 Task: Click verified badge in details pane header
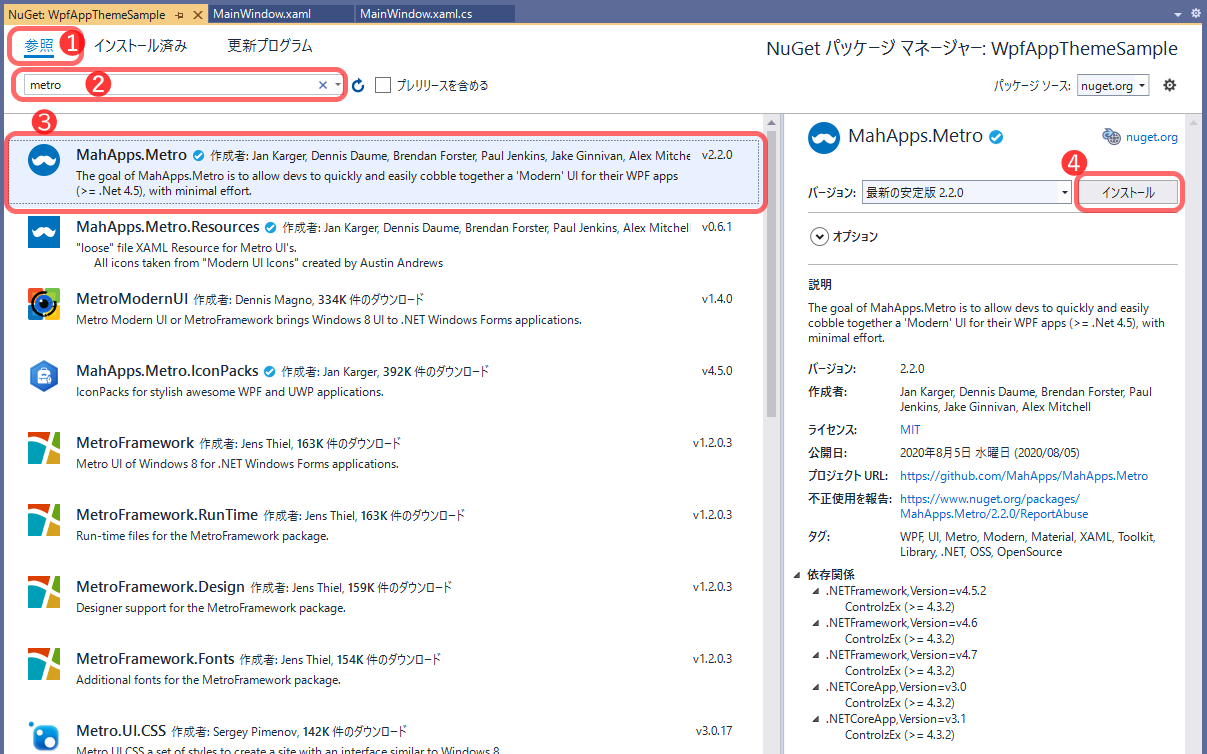point(997,137)
